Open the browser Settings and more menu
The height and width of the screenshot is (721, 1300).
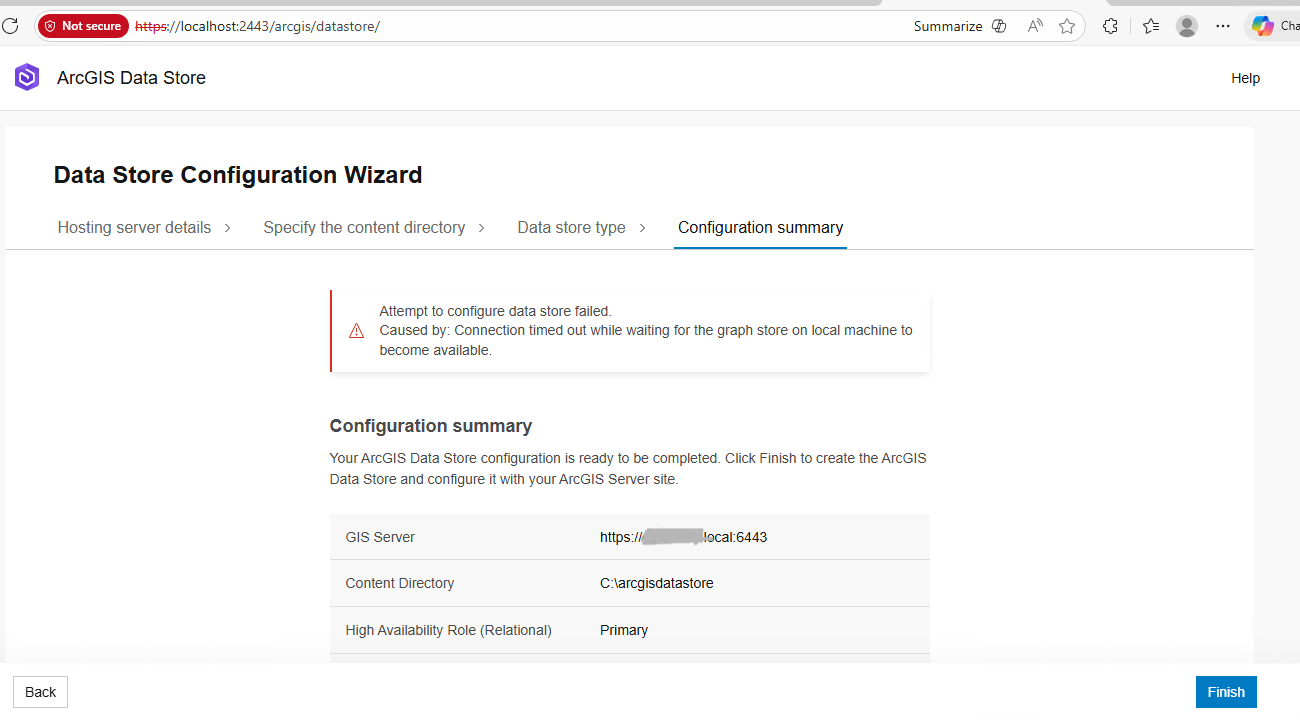pyautogui.click(x=1223, y=26)
